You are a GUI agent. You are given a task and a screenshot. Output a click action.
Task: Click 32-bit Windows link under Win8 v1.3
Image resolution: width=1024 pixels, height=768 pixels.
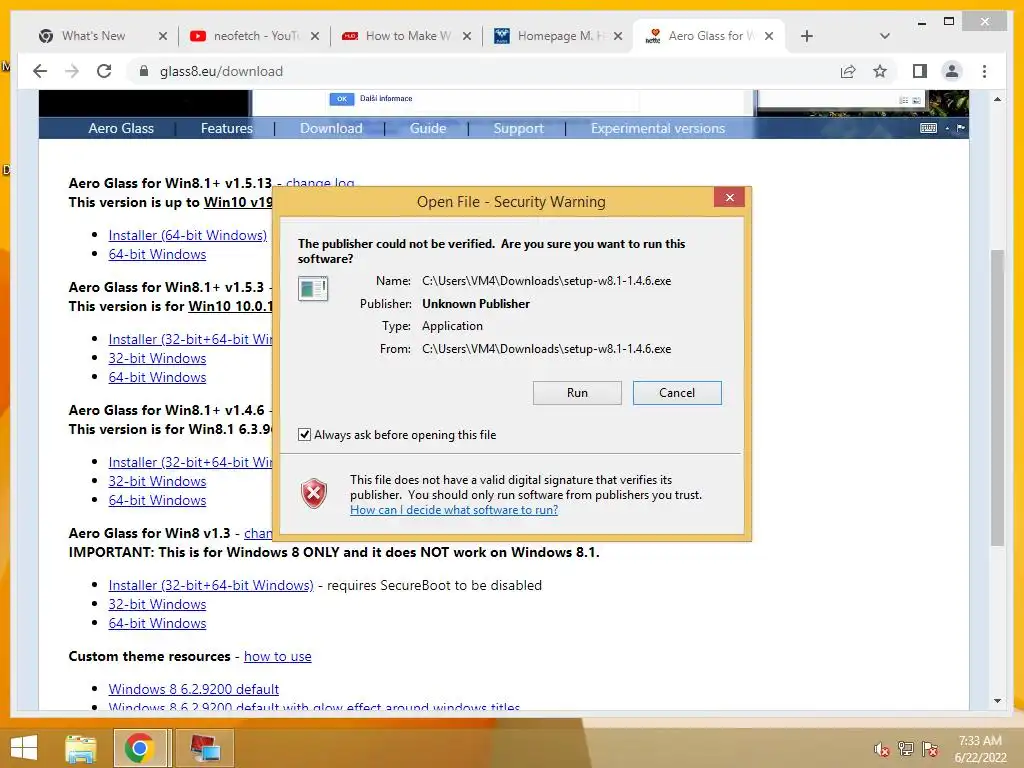tap(157, 604)
